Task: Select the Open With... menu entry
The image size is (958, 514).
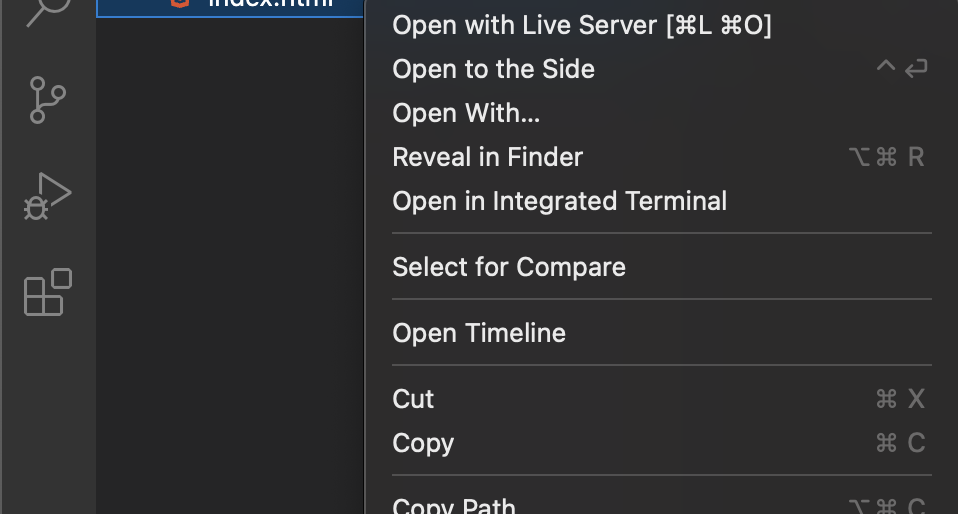Action: click(x=466, y=113)
